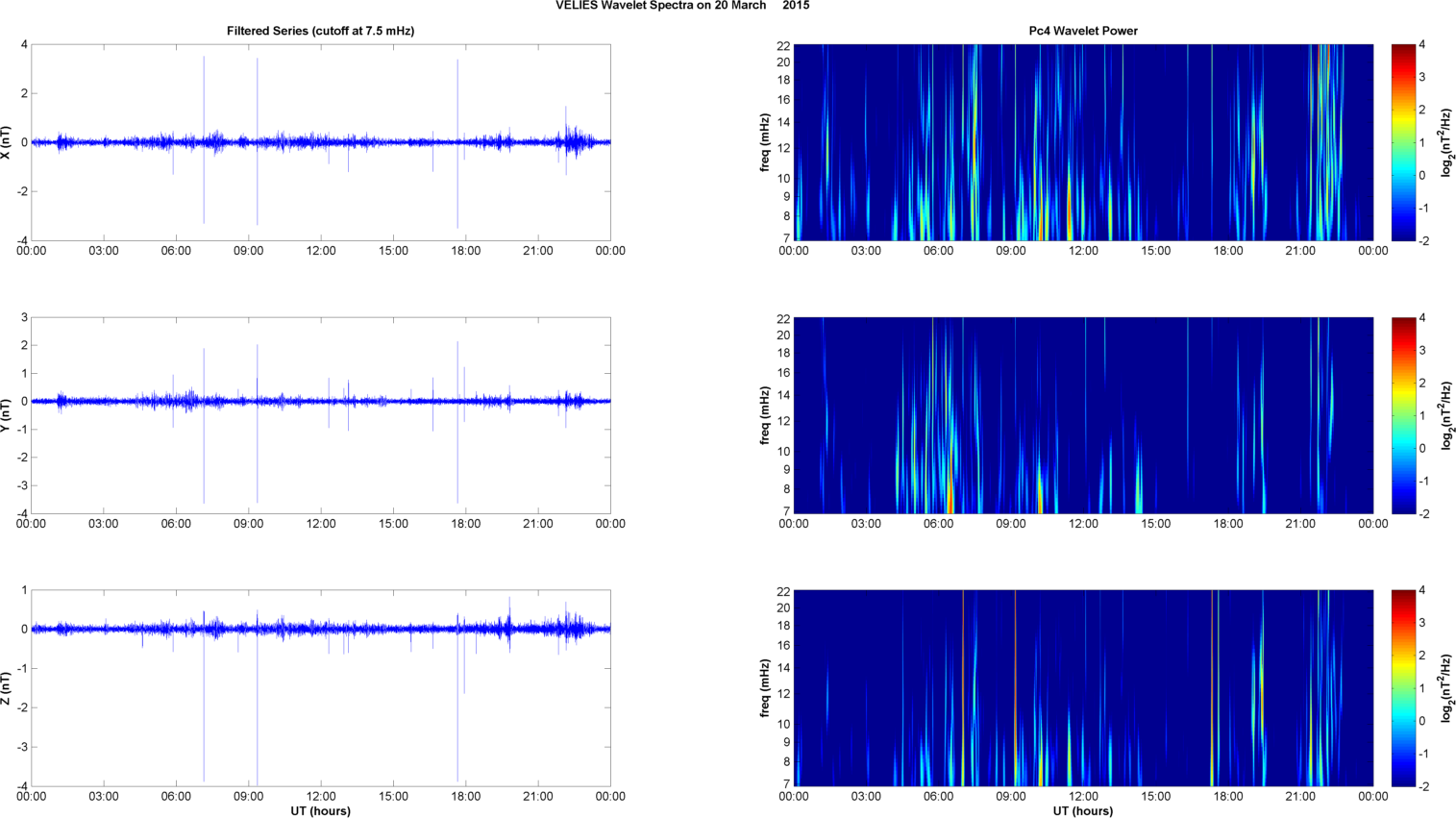Click the log2(nT²/Hz) label beside top colorbar

[1447, 142]
